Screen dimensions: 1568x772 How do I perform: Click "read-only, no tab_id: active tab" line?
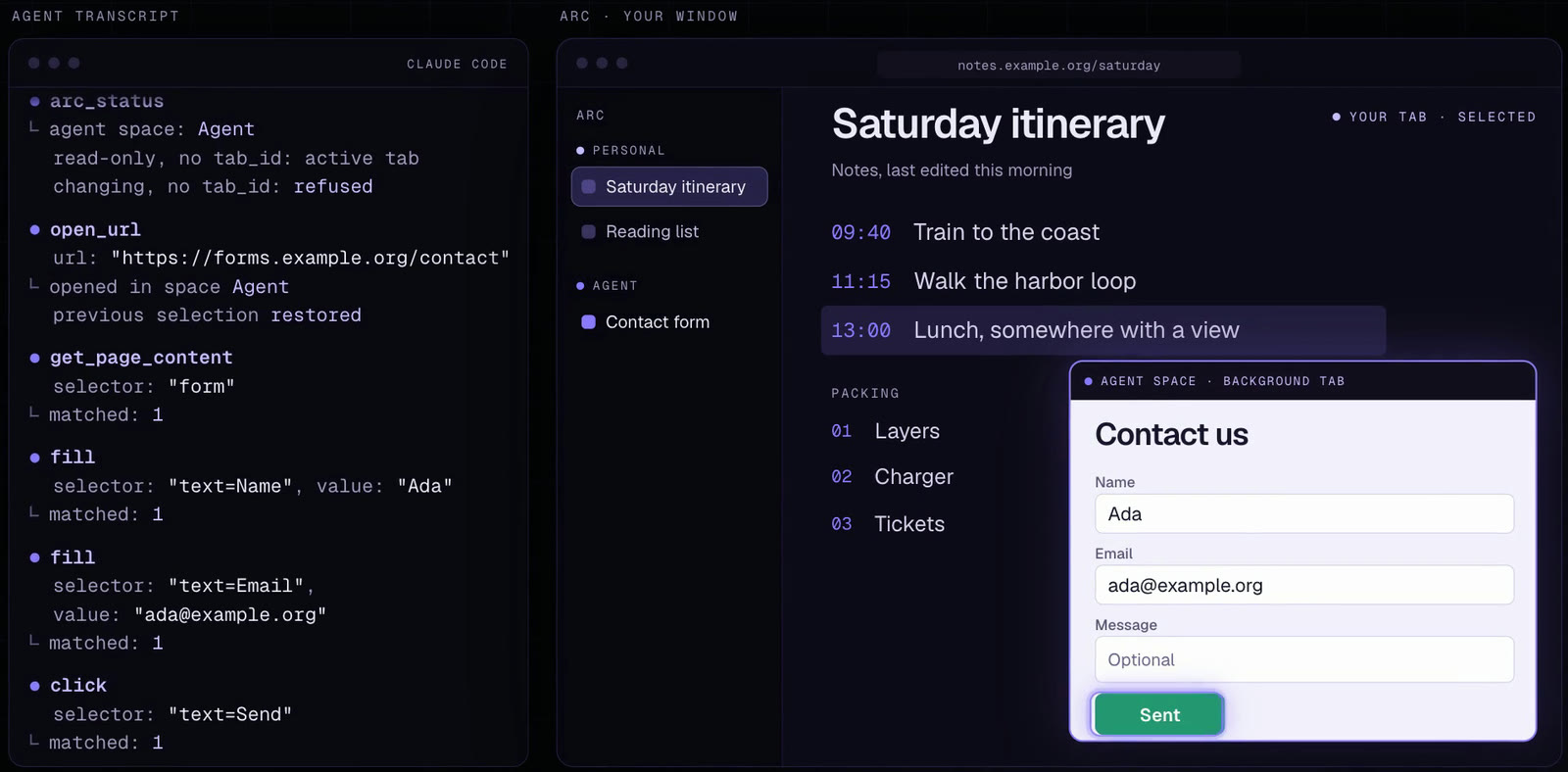(x=236, y=158)
